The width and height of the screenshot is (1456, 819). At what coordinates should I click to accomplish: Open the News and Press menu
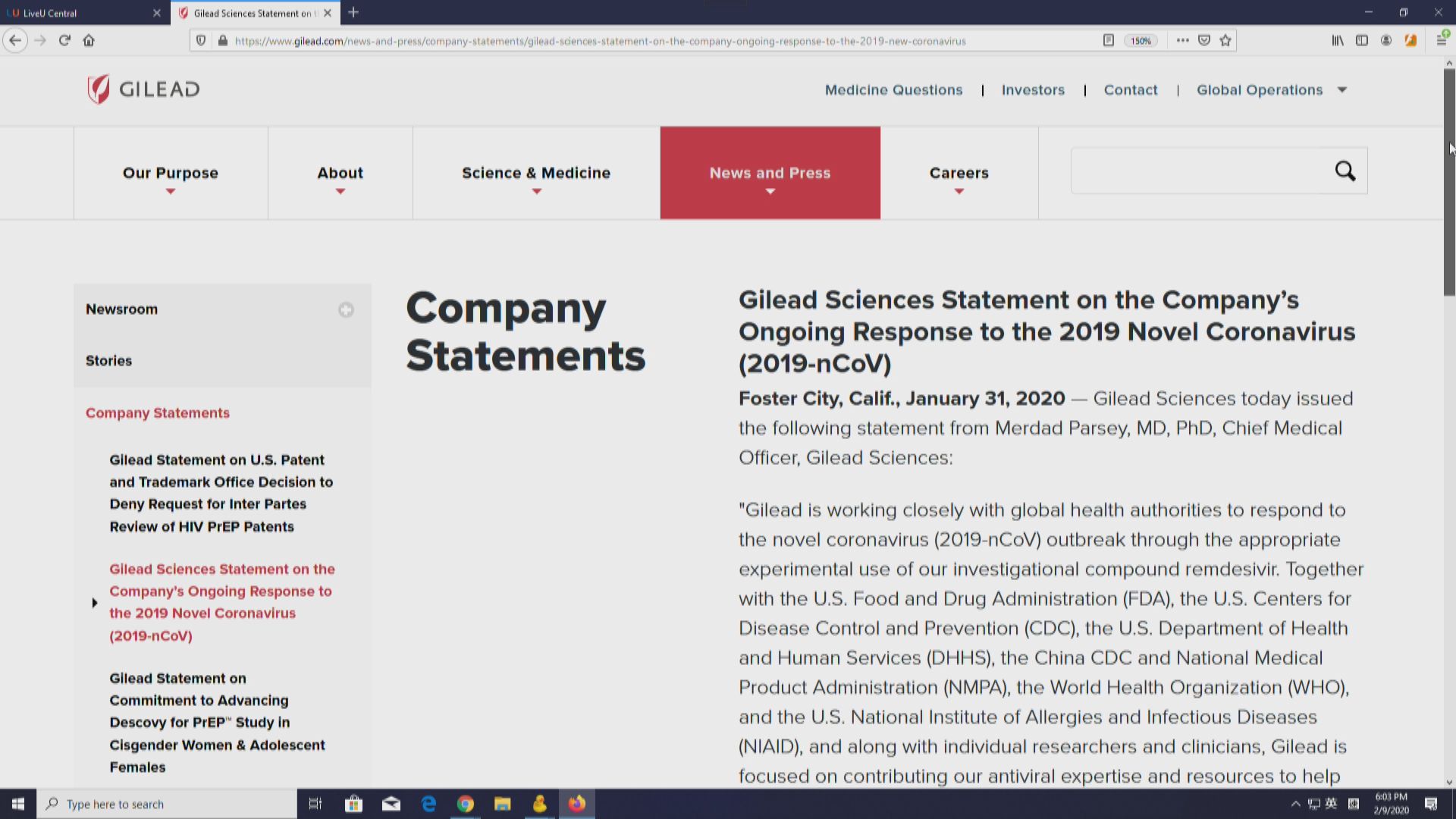coord(770,173)
